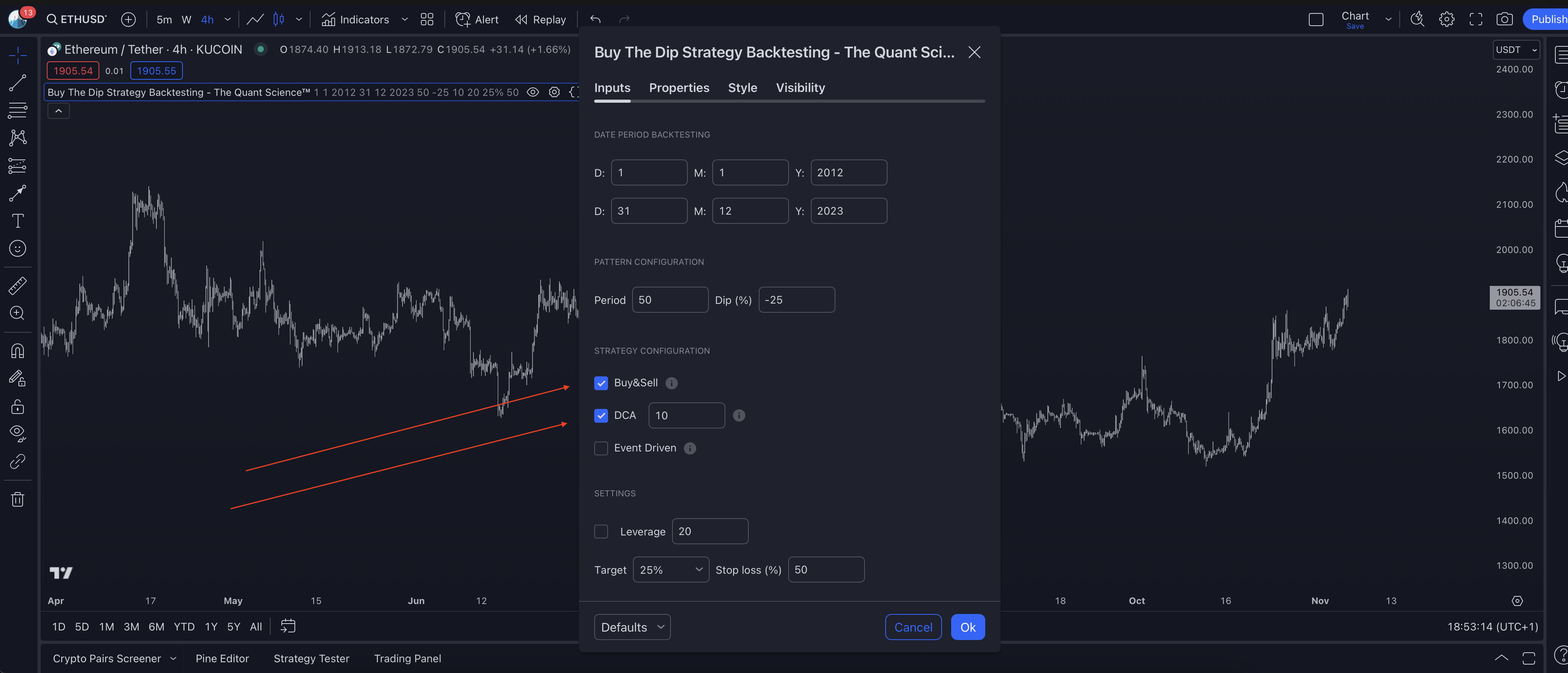
Task: Open the layout setup grid icon
Action: (427, 20)
